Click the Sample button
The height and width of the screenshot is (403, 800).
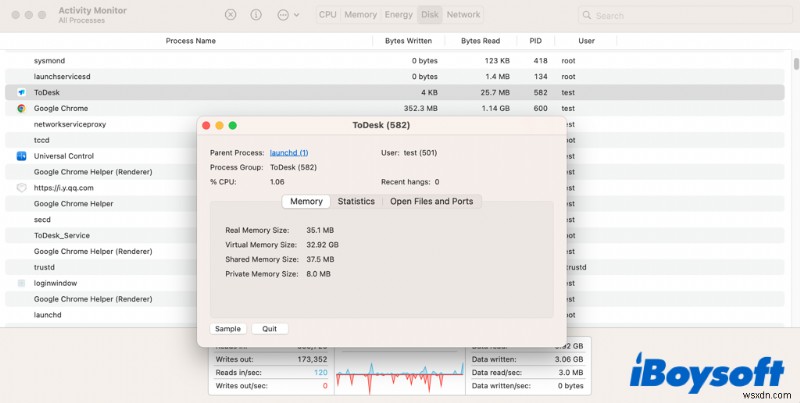click(228, 329)
